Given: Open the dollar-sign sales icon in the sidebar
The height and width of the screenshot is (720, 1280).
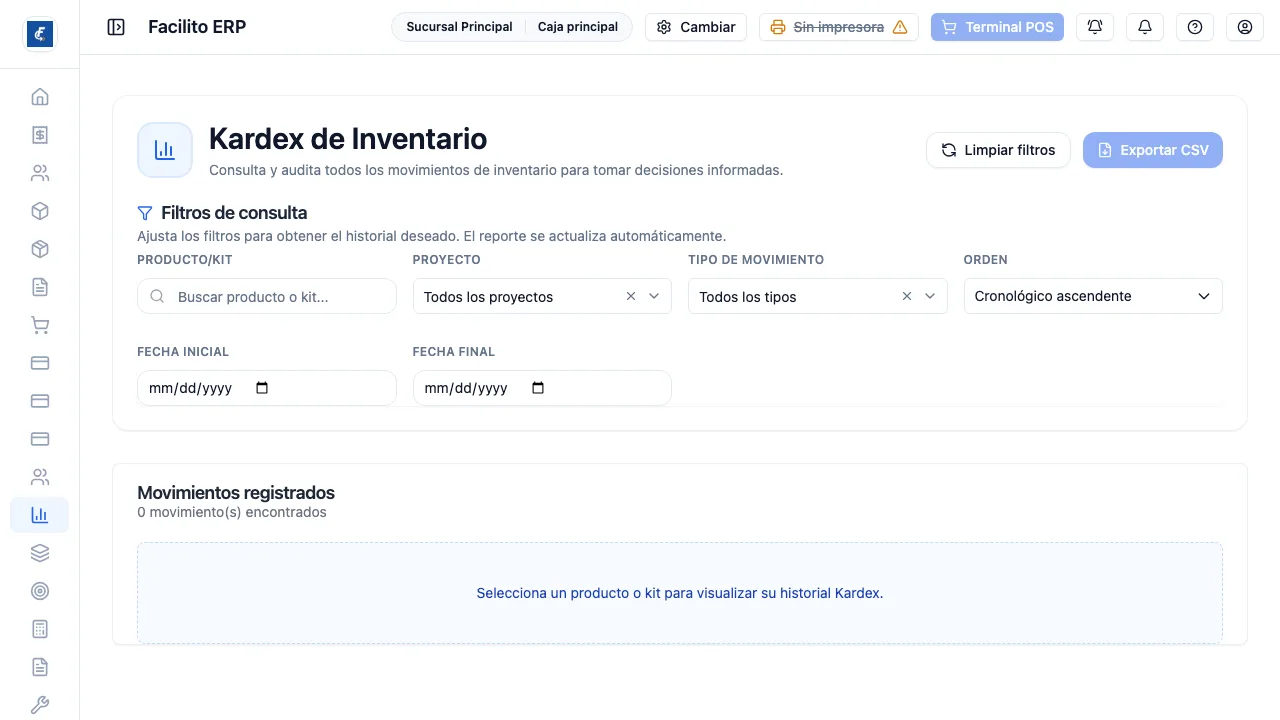Looking at the screenshot, I should [40, 135].
